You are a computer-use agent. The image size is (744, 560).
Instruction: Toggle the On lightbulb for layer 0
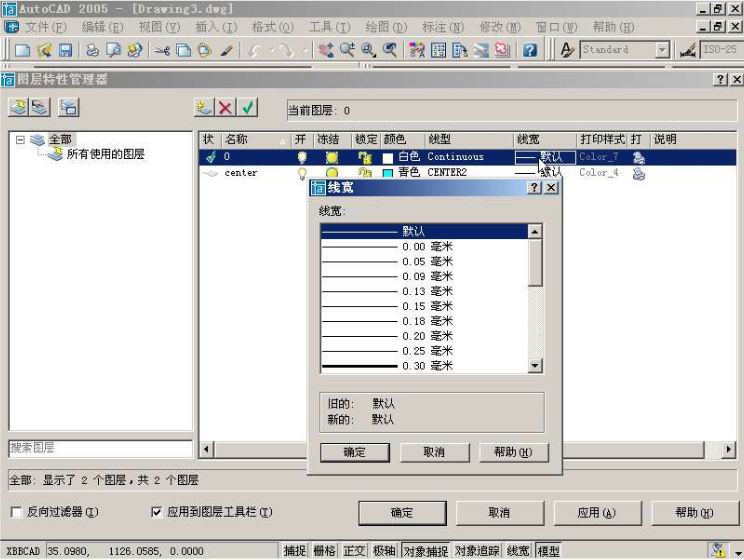(302, 157)
